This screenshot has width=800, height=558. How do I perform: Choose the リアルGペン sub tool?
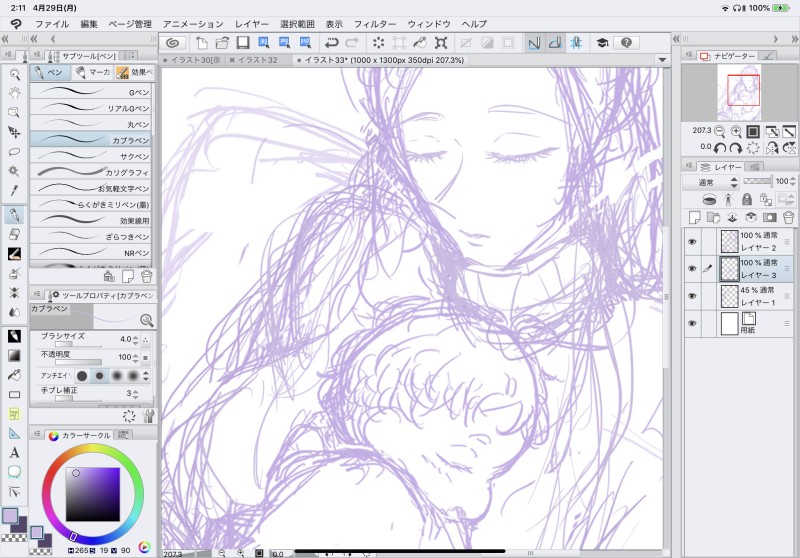pos(91,108)
